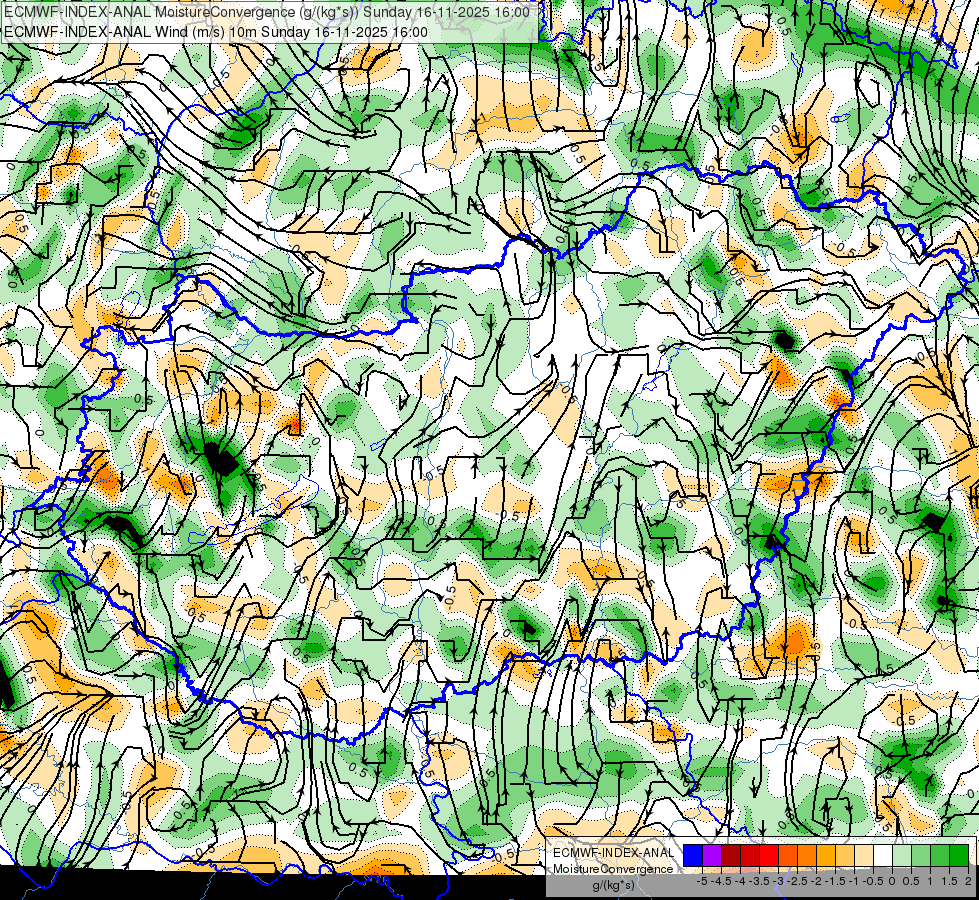Select the blue swatch in the legend
Image resolution: width=979 pixels, height=900 pixels.
[693, 856]
